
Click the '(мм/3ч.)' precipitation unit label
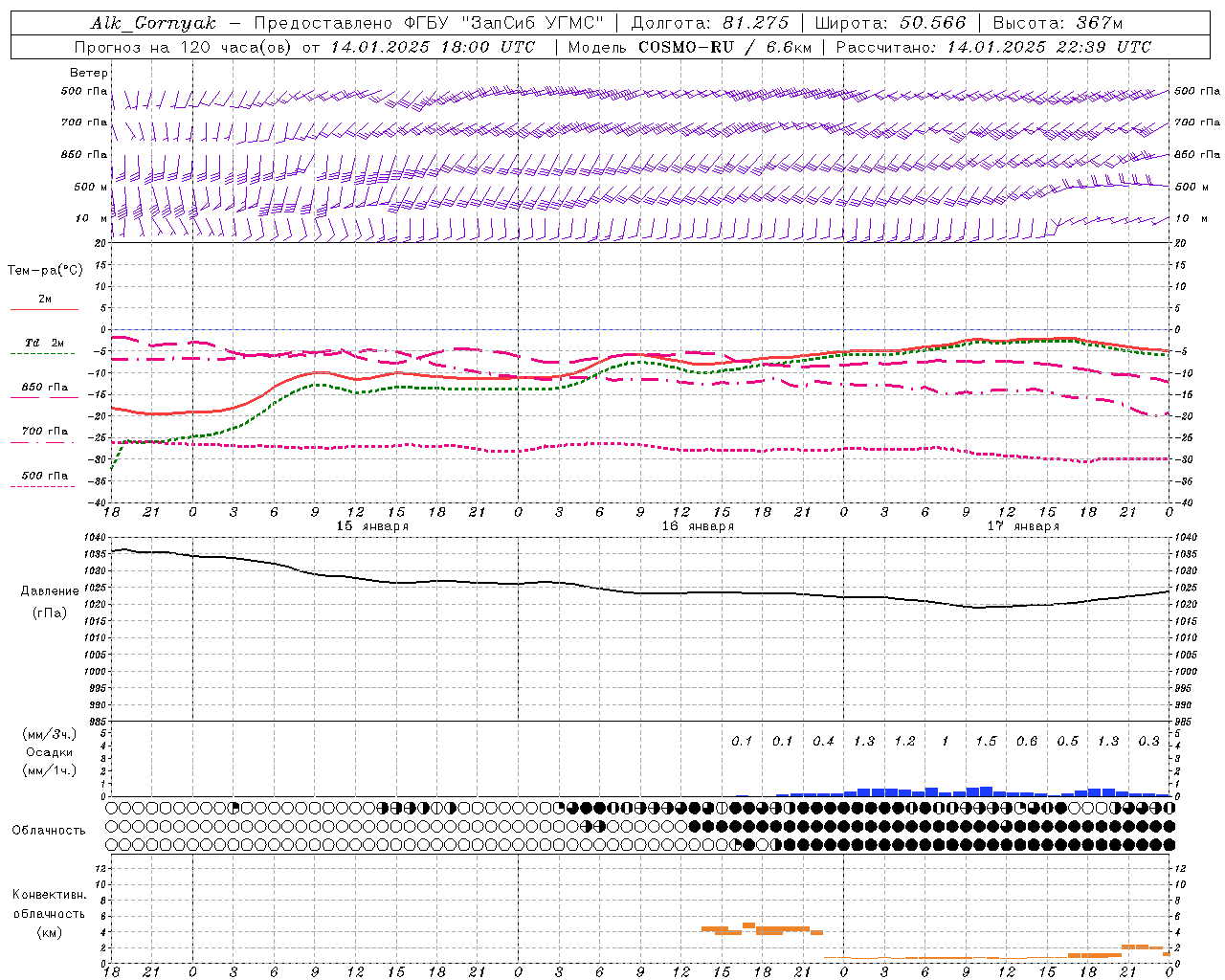pos(50,734)
